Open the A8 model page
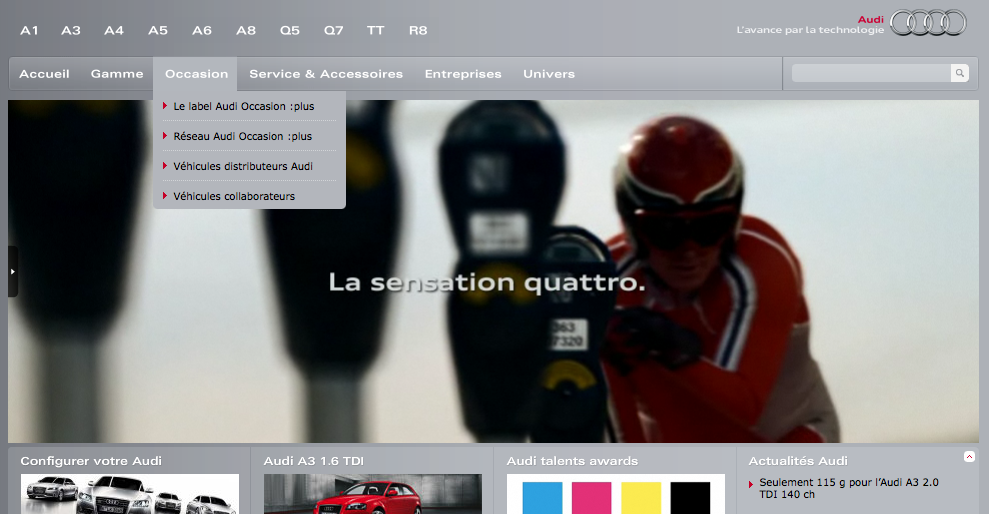 pyautogui.click(x=246, y=30)
